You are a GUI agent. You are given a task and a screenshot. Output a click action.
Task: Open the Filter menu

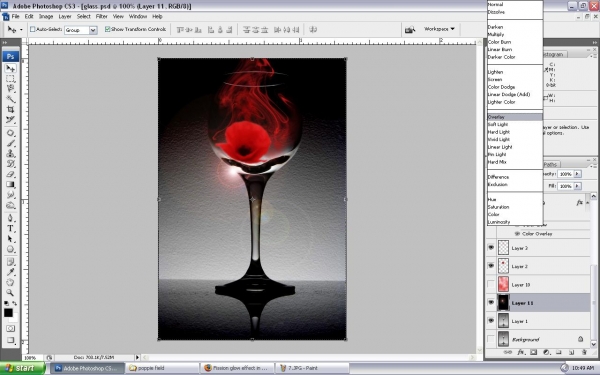[x=101, y=16]
